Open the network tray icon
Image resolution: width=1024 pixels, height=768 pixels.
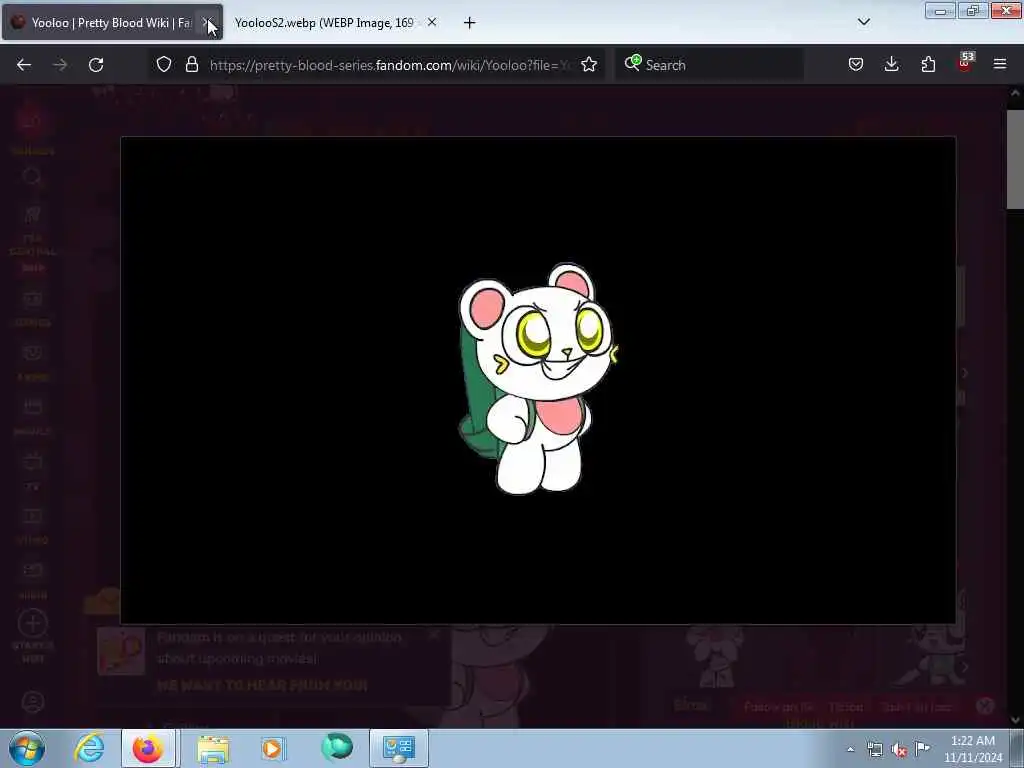coord(874,750)
